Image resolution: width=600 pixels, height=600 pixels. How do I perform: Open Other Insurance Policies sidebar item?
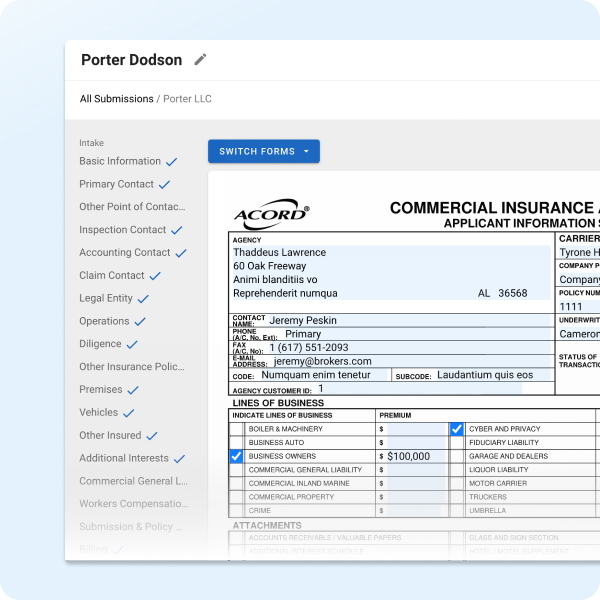click(x=132, y=367)
